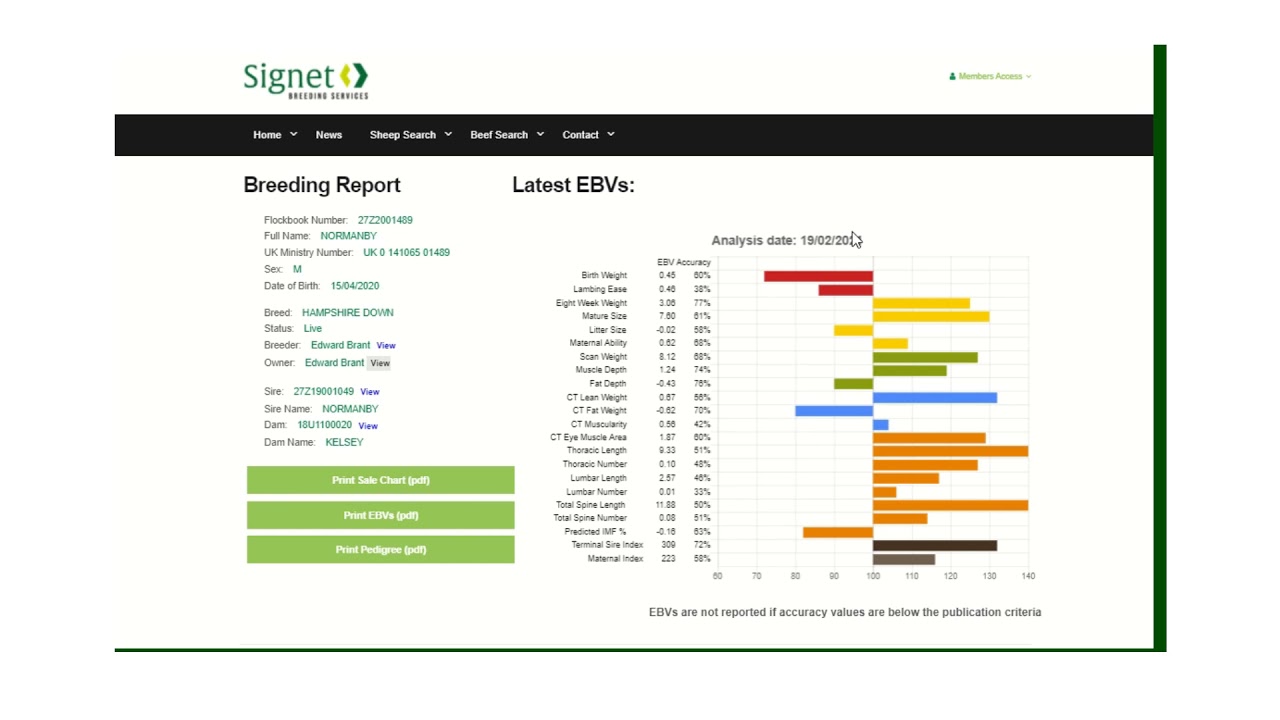Expand the Home menu chevron
1280x720 pixels.
pyautogui.click(x=293, y=134)
